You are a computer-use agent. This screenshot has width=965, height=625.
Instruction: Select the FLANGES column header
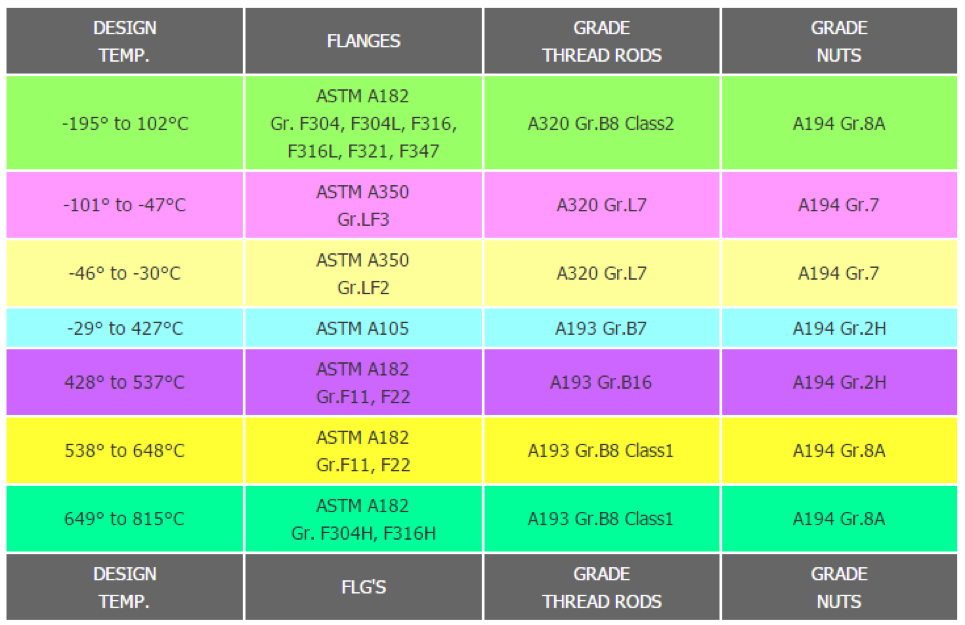pyautogui.click(x=363, y=41)
